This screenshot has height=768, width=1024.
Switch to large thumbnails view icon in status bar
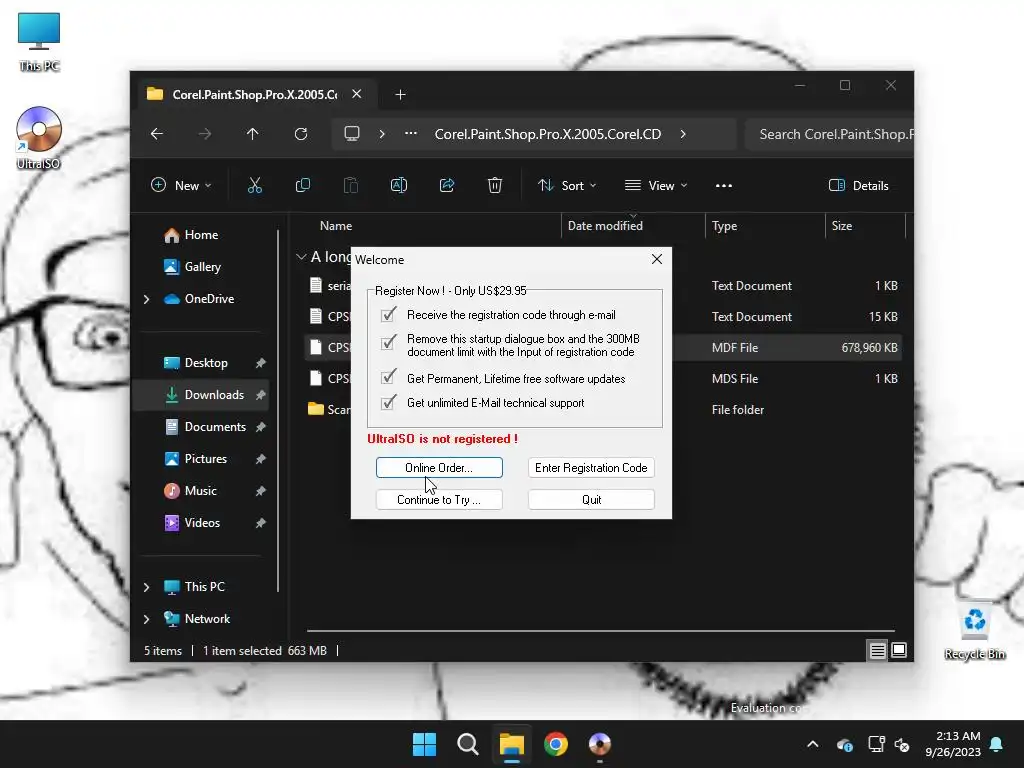tap(899, 650)
